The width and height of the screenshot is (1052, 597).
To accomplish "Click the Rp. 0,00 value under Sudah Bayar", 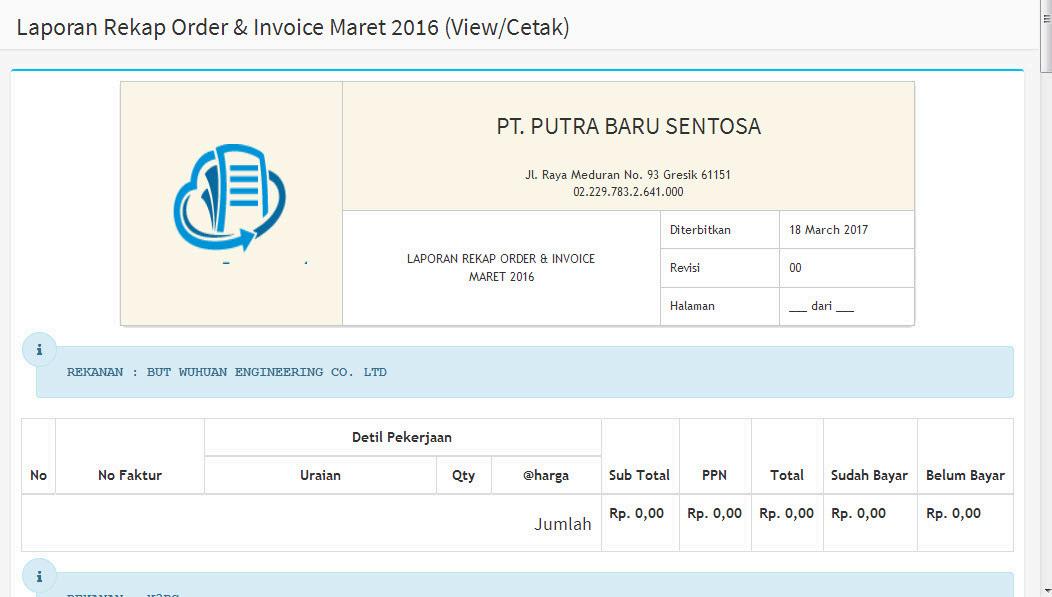I will (859, 513).
